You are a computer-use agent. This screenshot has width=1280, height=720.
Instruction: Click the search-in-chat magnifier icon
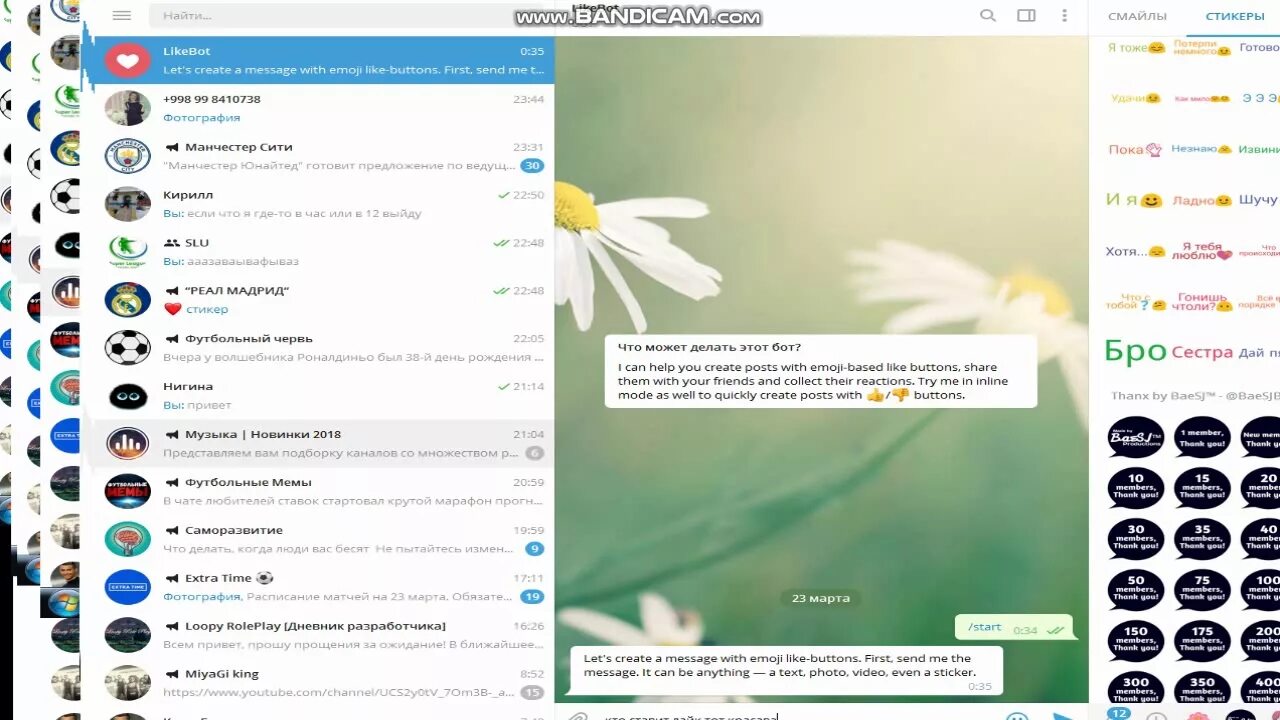coord(988,16)
